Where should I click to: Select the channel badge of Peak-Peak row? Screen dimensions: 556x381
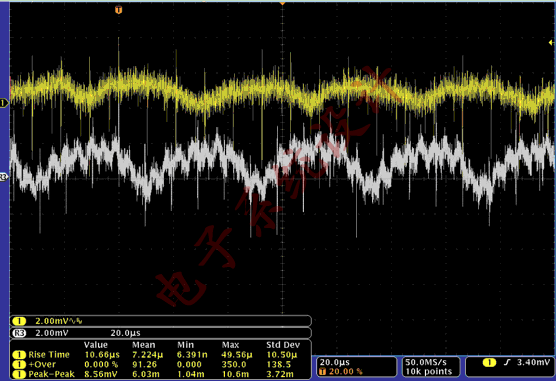click(19, 374)
